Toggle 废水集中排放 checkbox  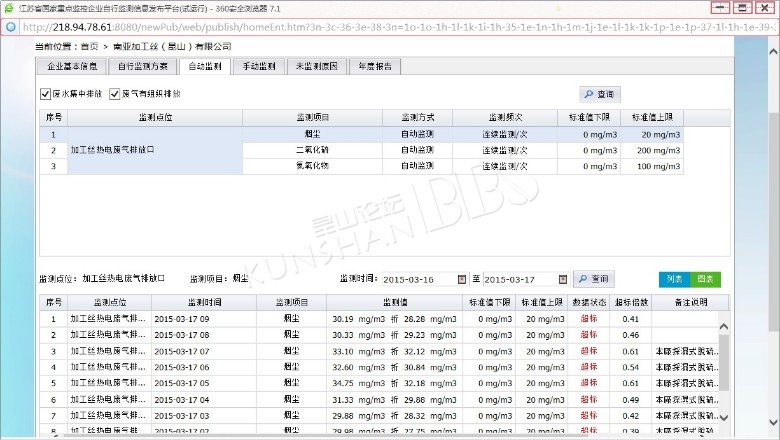point(46,94)
